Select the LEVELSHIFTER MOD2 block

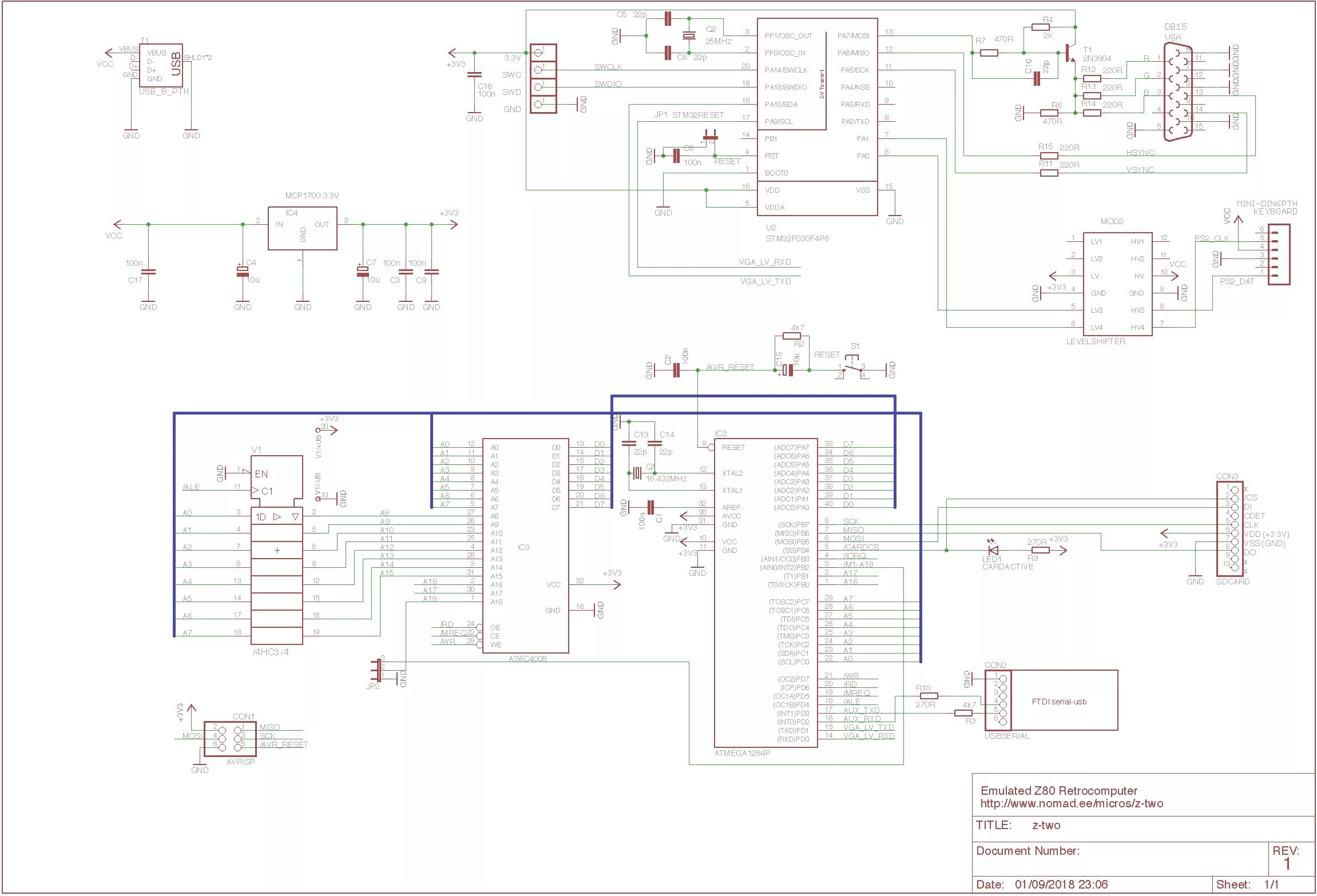point(1117,284)
